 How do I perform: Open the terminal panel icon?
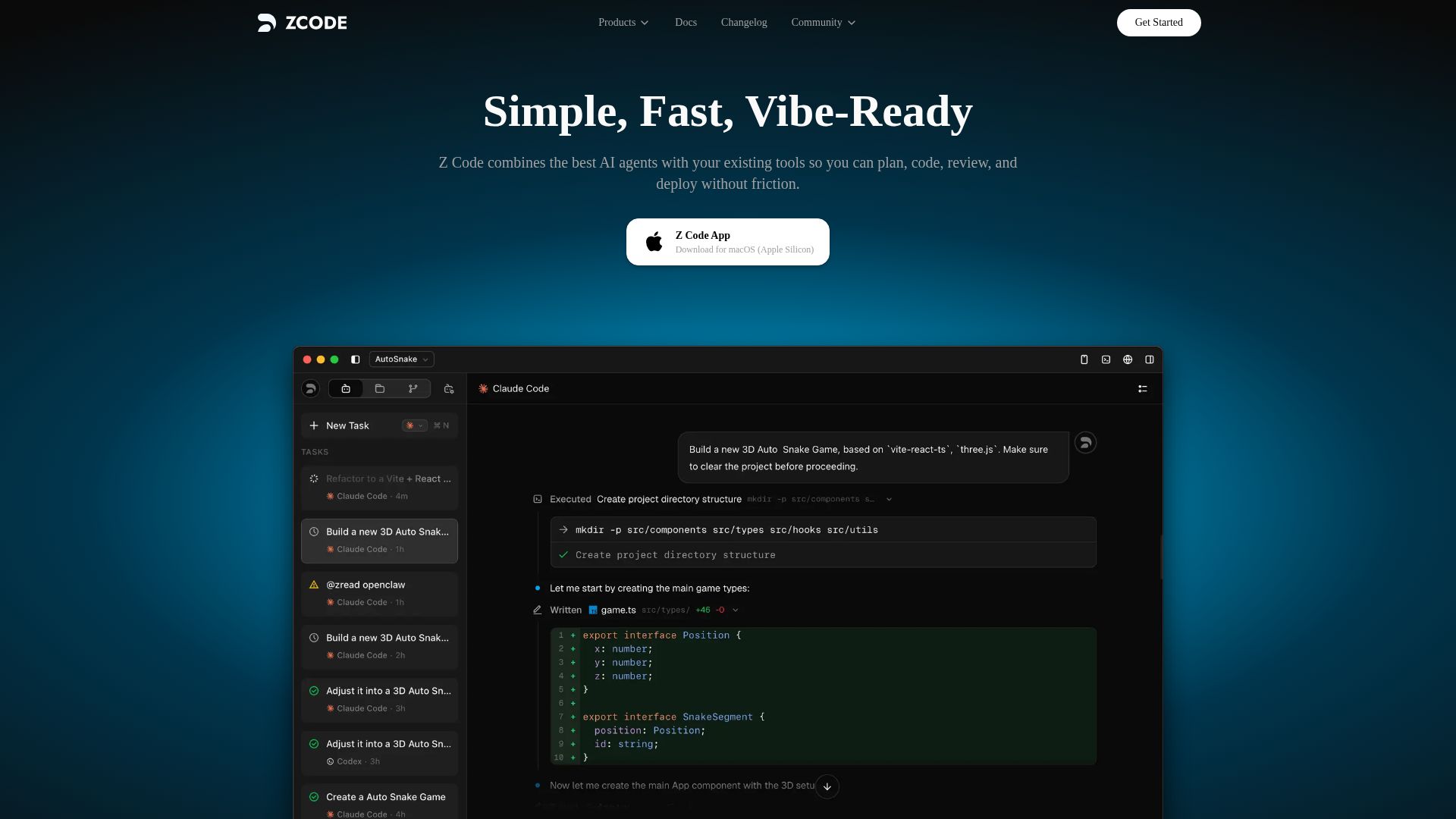pos(1106,359)
